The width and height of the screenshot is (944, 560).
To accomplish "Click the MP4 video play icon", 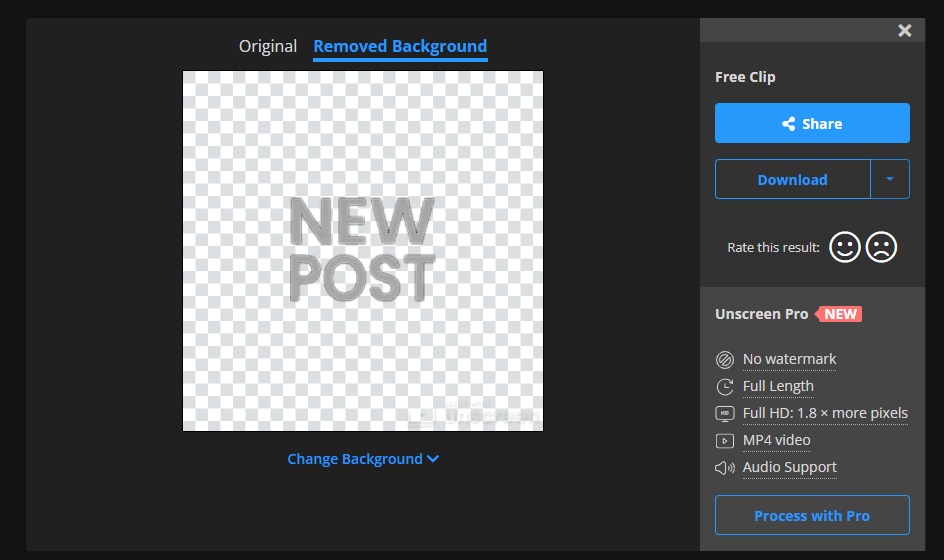I will pos(725,441).
